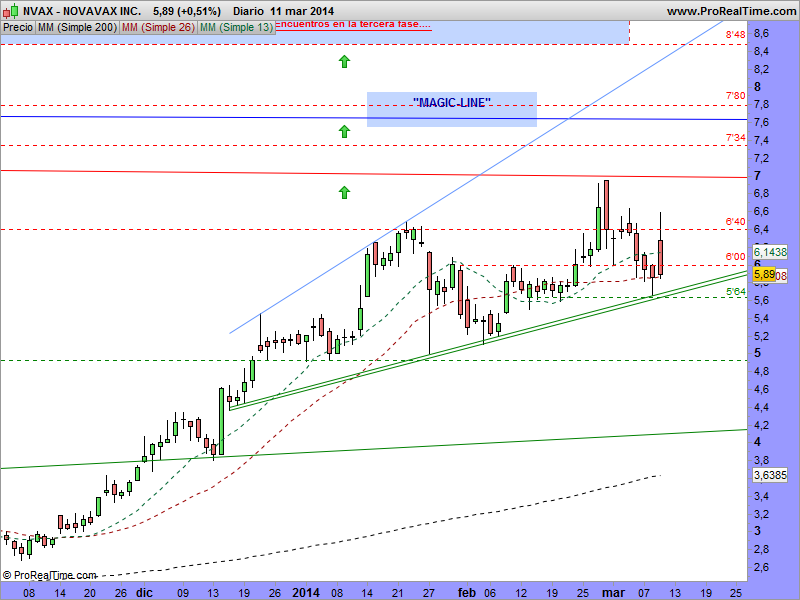
Task: Click the 20 date label on the time axis
Action: [90, 593]
